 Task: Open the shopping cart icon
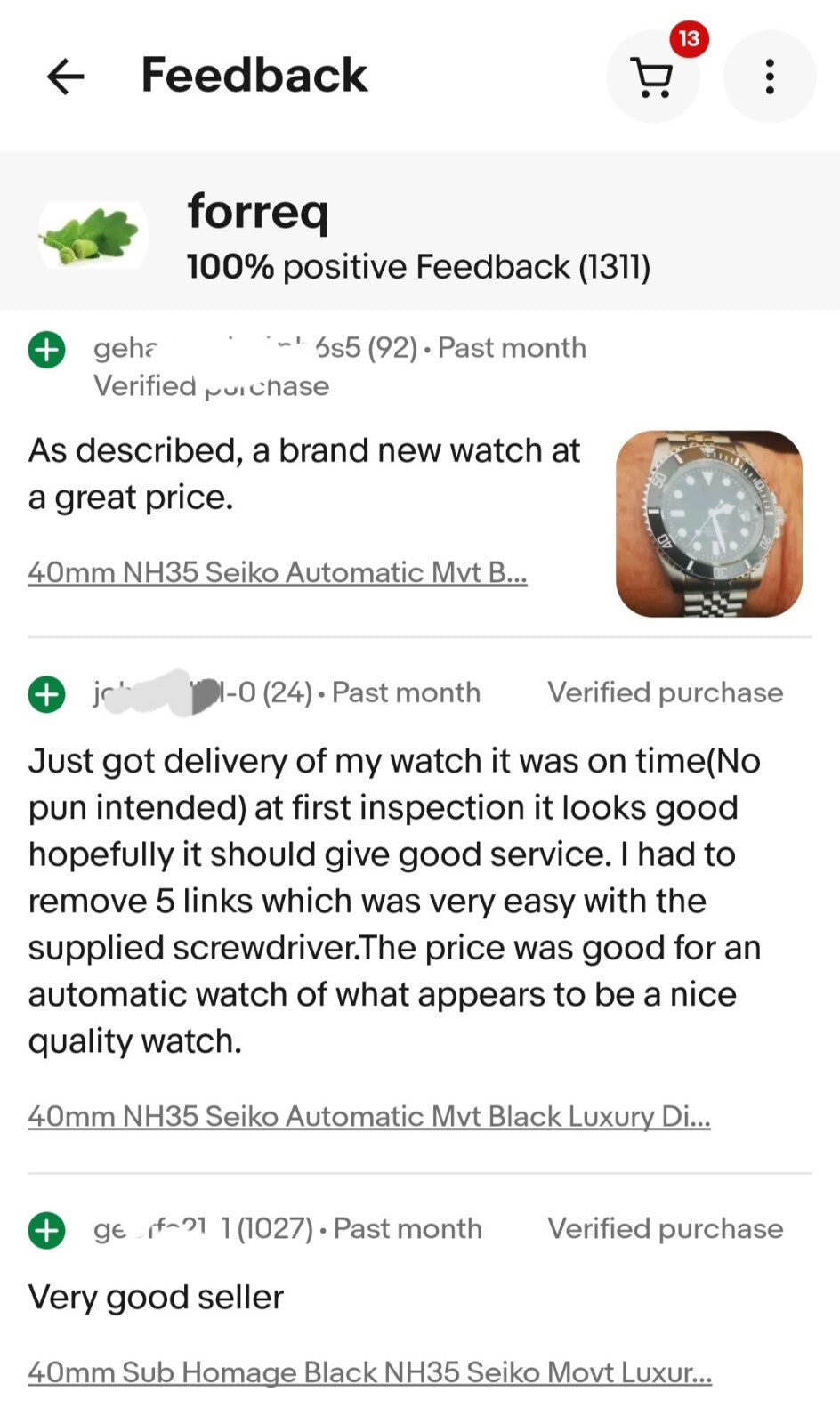pyautogui.click(x=652, y=78)
